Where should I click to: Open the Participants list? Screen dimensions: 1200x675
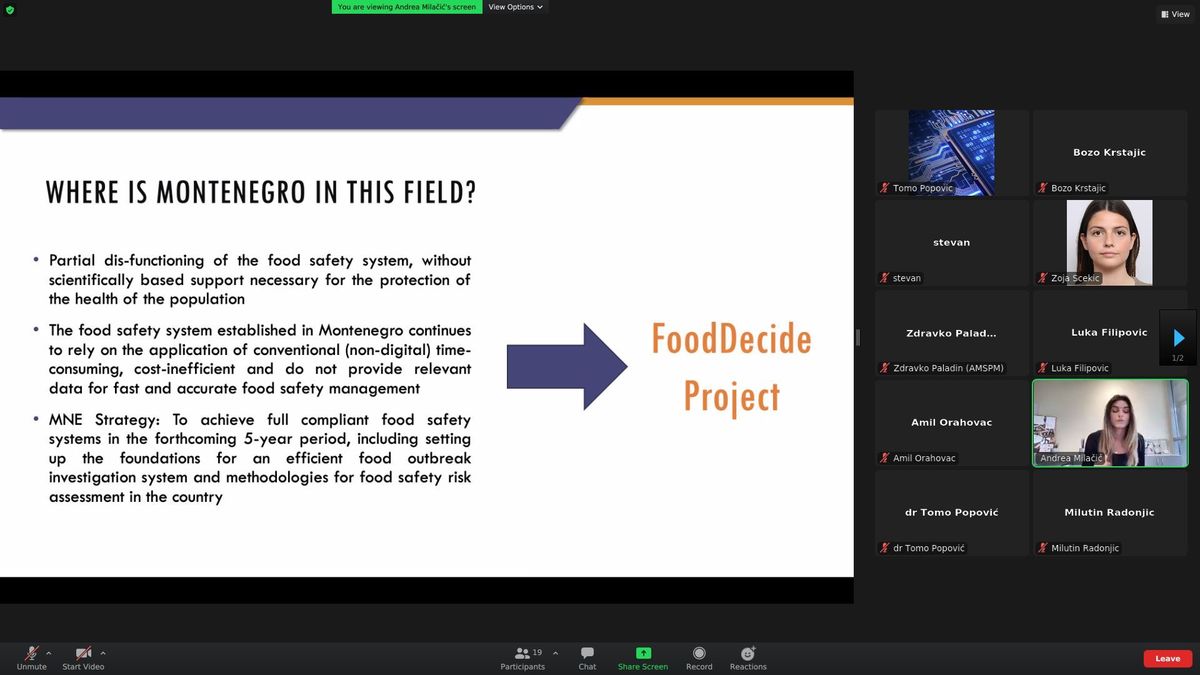click(x=523, y=657)
